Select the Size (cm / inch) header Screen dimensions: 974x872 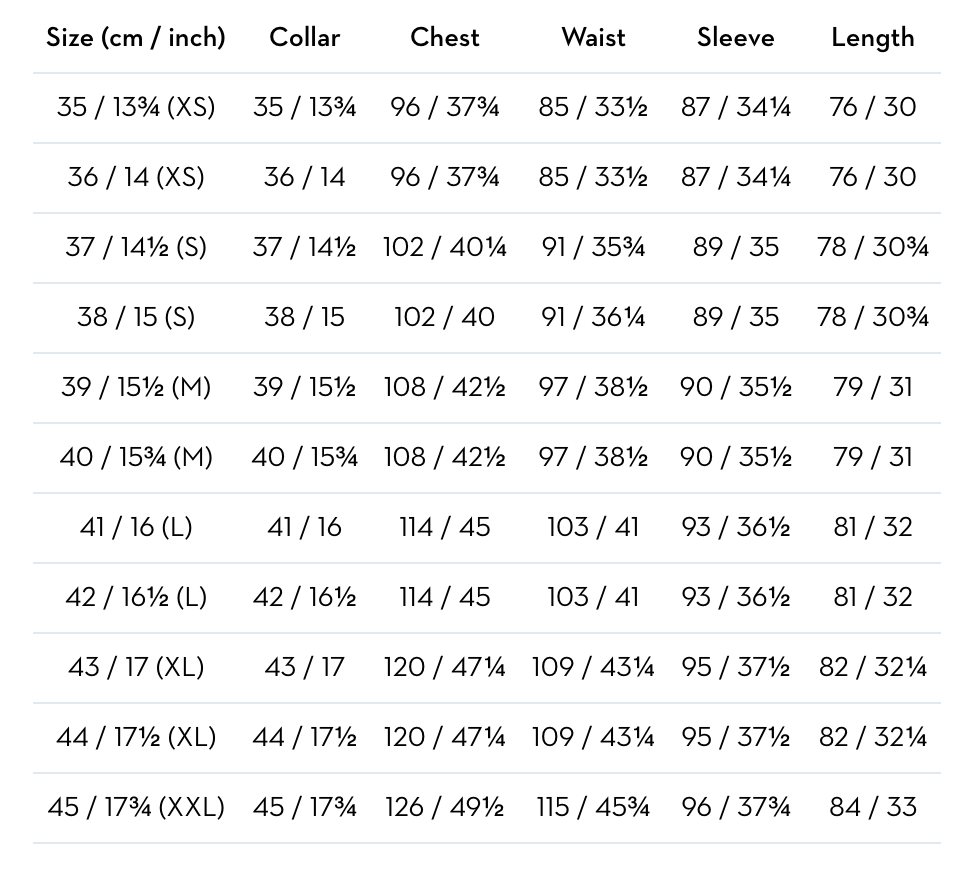135,38
